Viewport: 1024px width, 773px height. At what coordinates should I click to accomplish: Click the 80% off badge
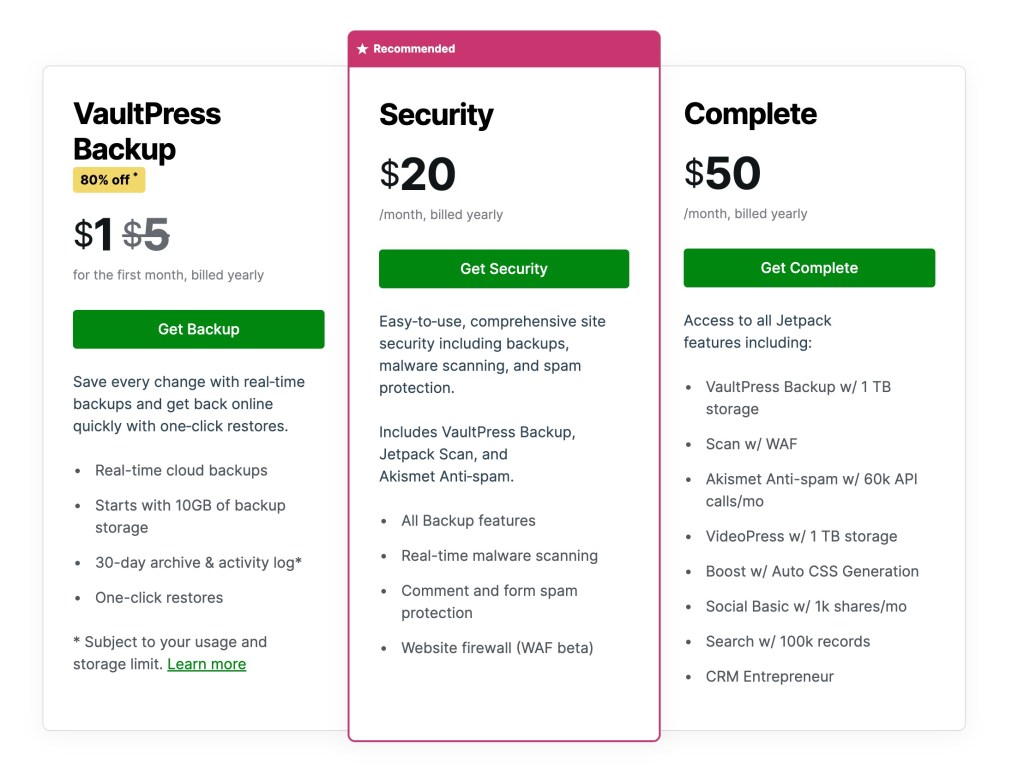coord(109,180)
